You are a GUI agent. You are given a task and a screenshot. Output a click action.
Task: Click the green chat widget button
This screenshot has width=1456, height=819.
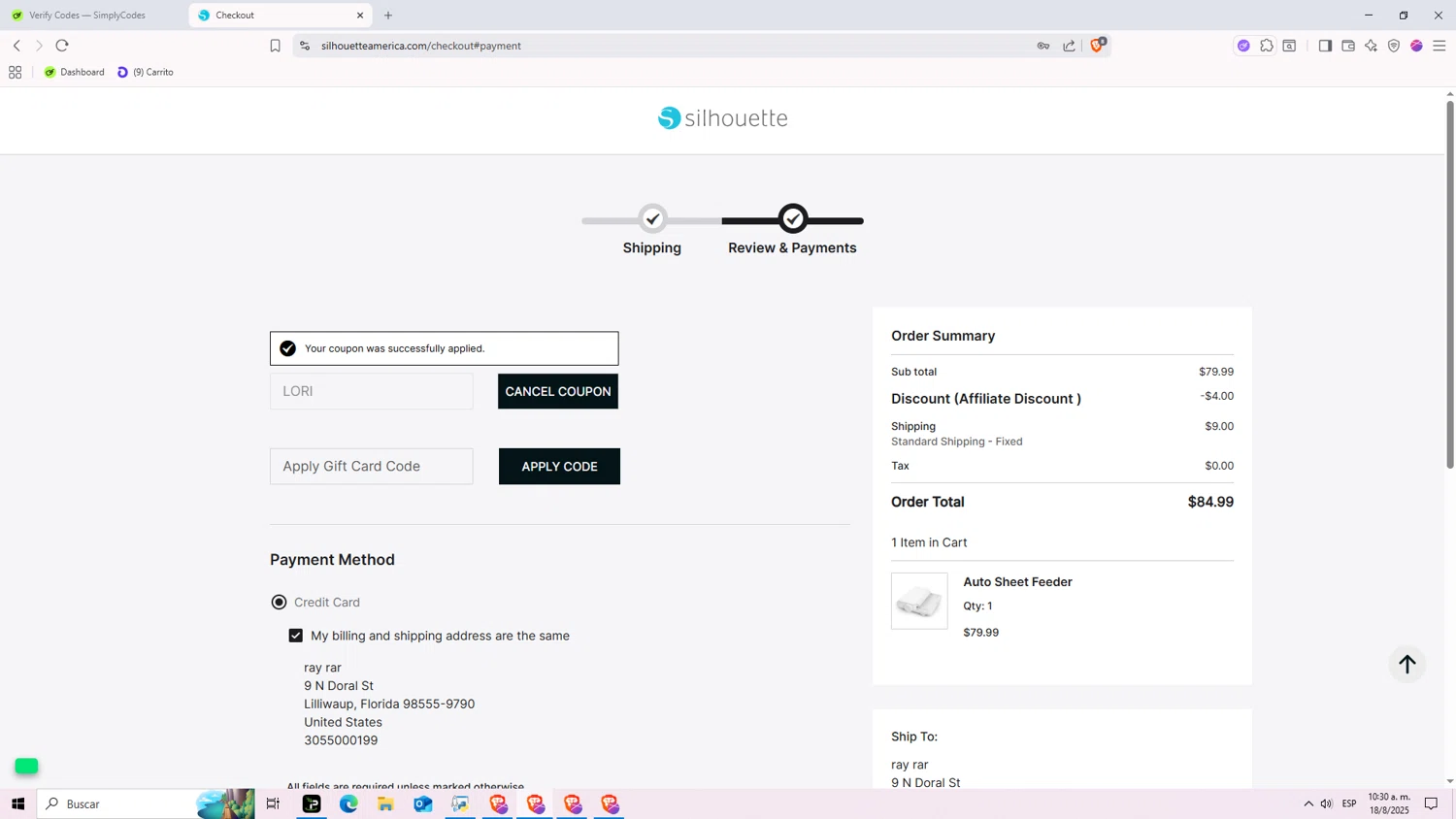click(26, 766)
